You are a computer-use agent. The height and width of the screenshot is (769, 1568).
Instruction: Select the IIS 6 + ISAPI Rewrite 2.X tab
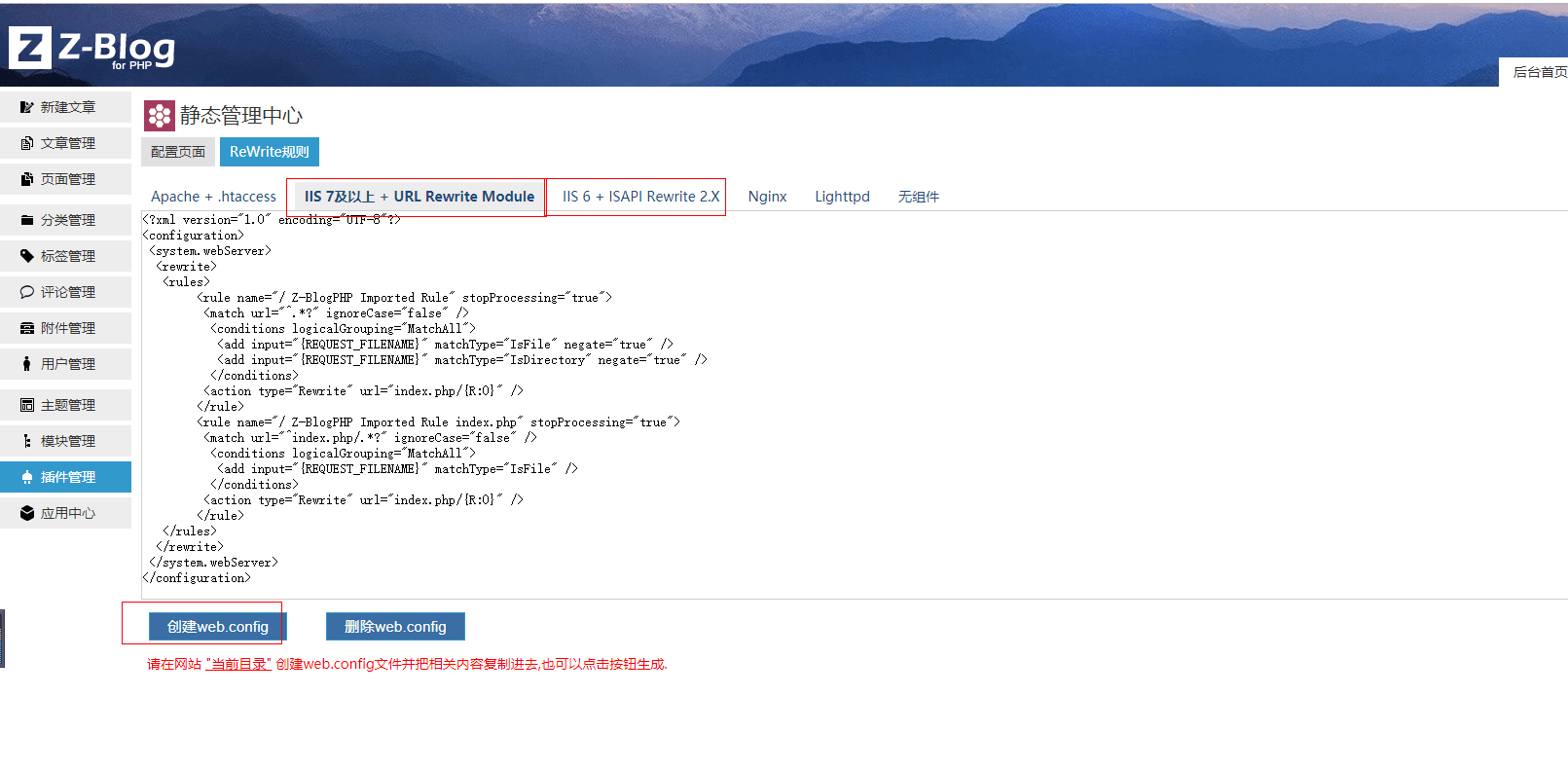pyautogui.click(x=640, y=197)
